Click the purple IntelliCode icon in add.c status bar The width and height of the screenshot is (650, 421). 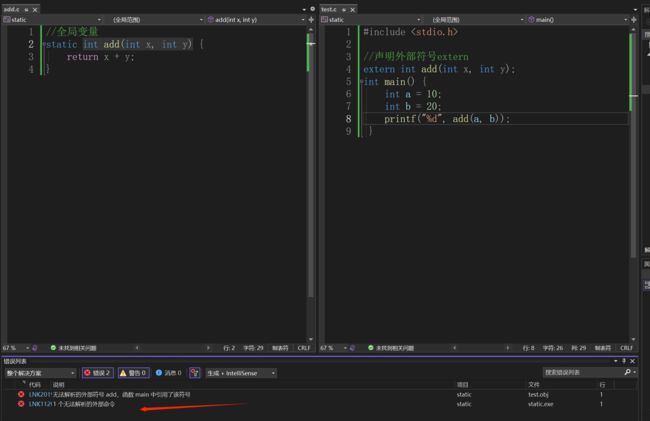click(35, 348)
